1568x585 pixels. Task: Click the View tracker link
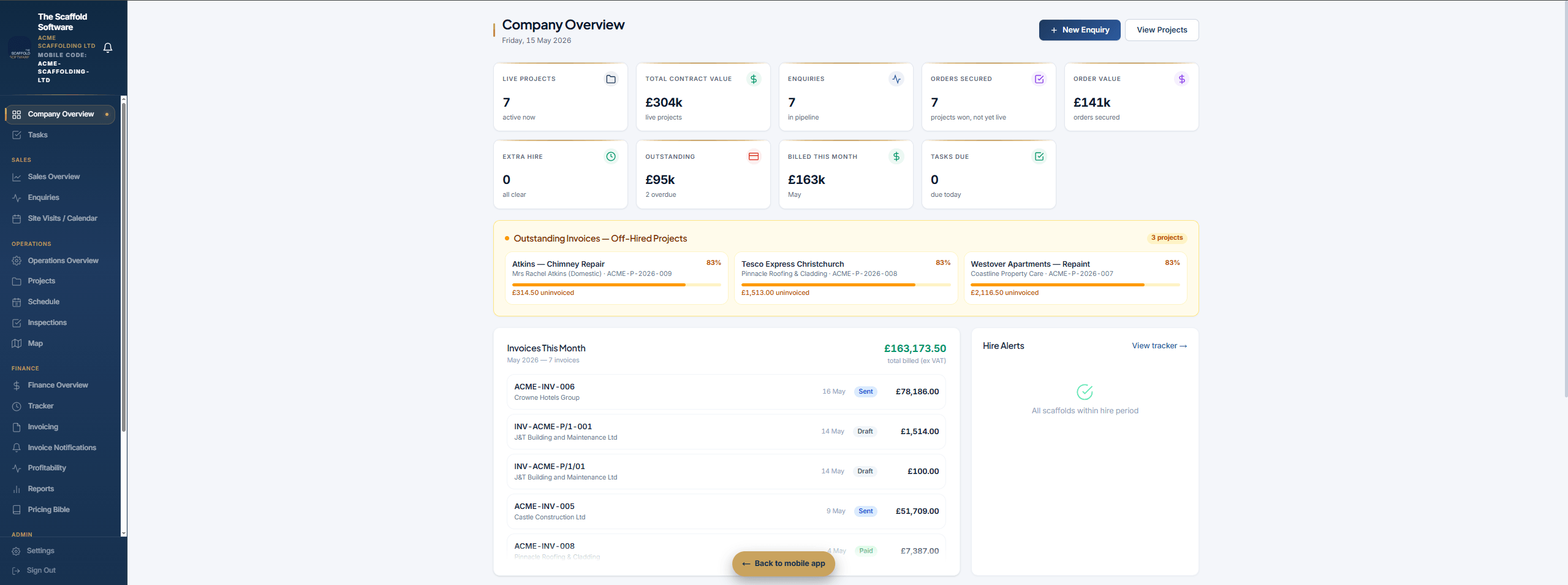[x=1159, y=346]
